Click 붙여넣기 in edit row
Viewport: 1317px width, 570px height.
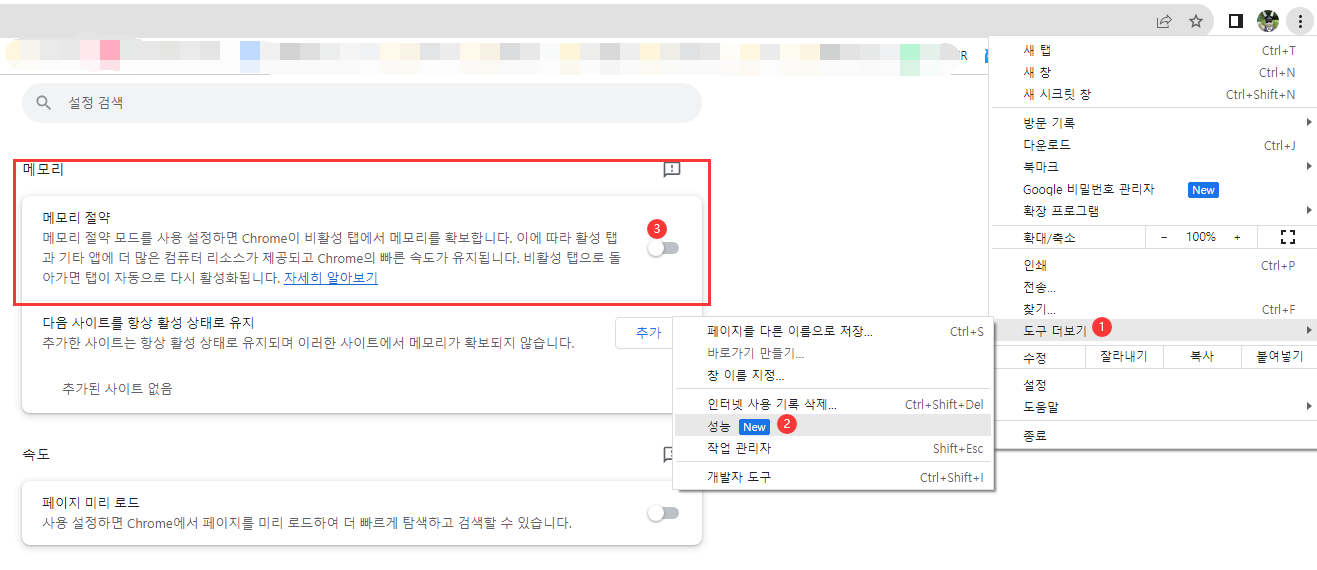(x=1279, y=357)
